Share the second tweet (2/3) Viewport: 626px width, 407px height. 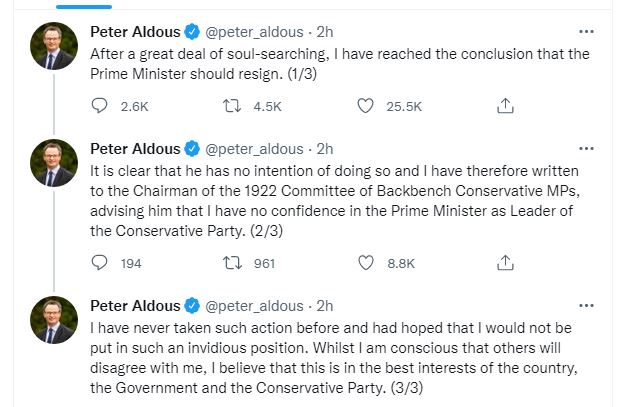pyautogui.click(x=506, y=262)
